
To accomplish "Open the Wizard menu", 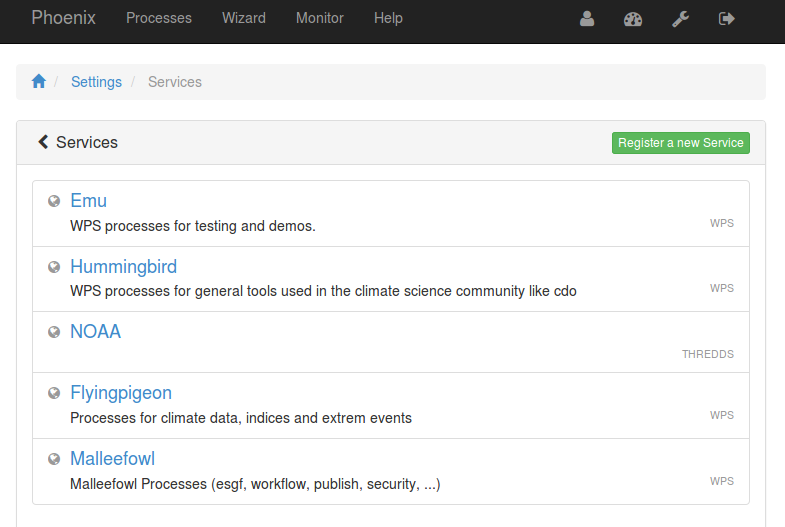I will pos(244,18).
